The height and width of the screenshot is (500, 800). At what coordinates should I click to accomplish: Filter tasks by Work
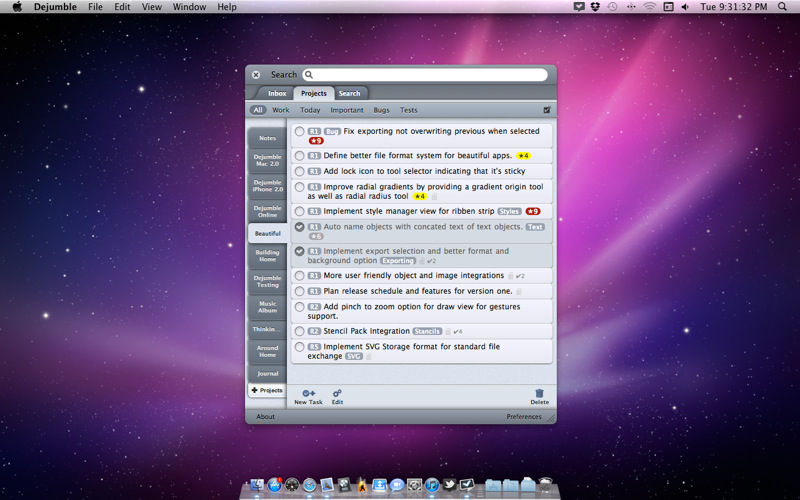click(281, 110)
